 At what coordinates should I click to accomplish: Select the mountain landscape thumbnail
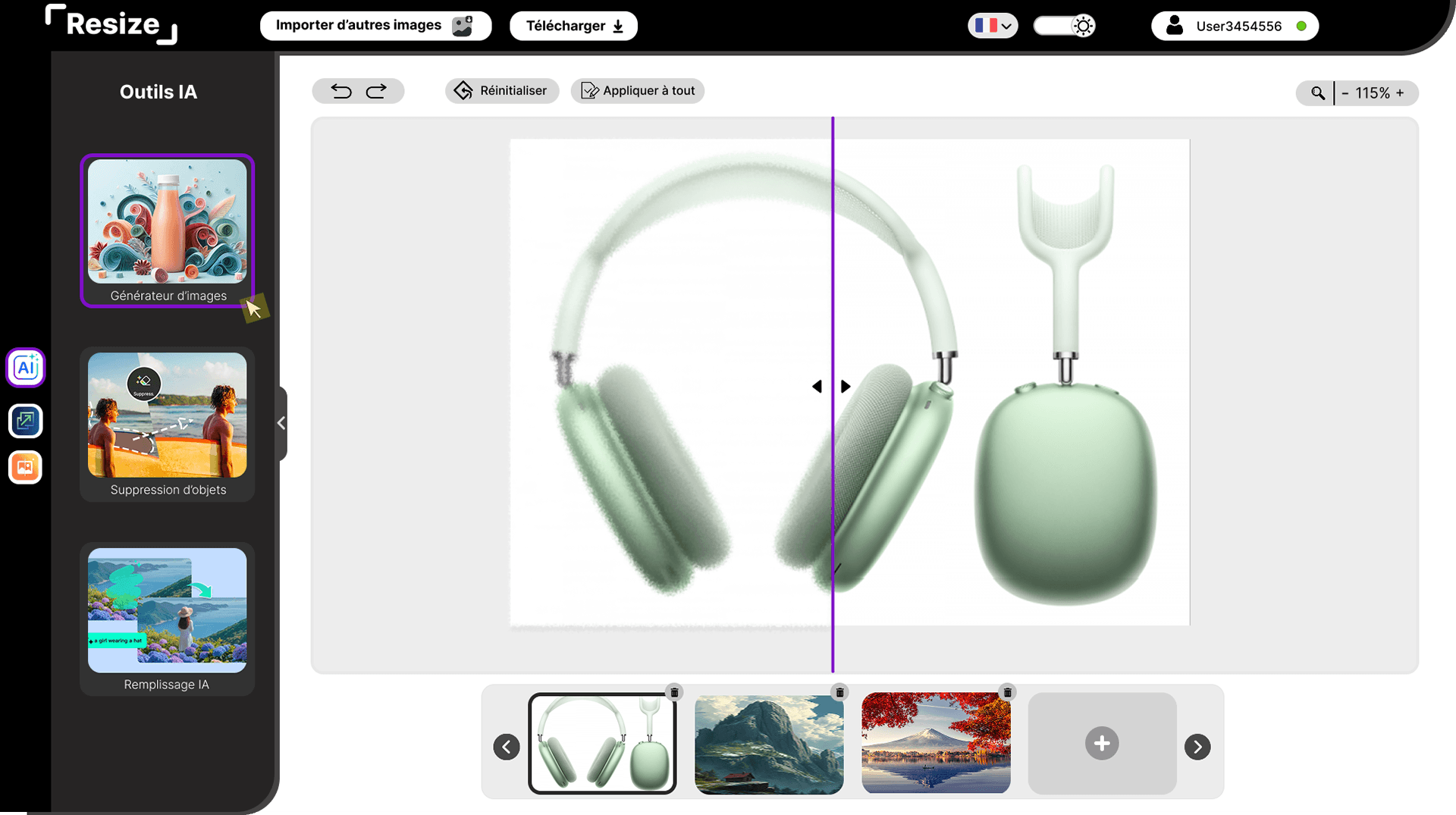pos(769,744)
